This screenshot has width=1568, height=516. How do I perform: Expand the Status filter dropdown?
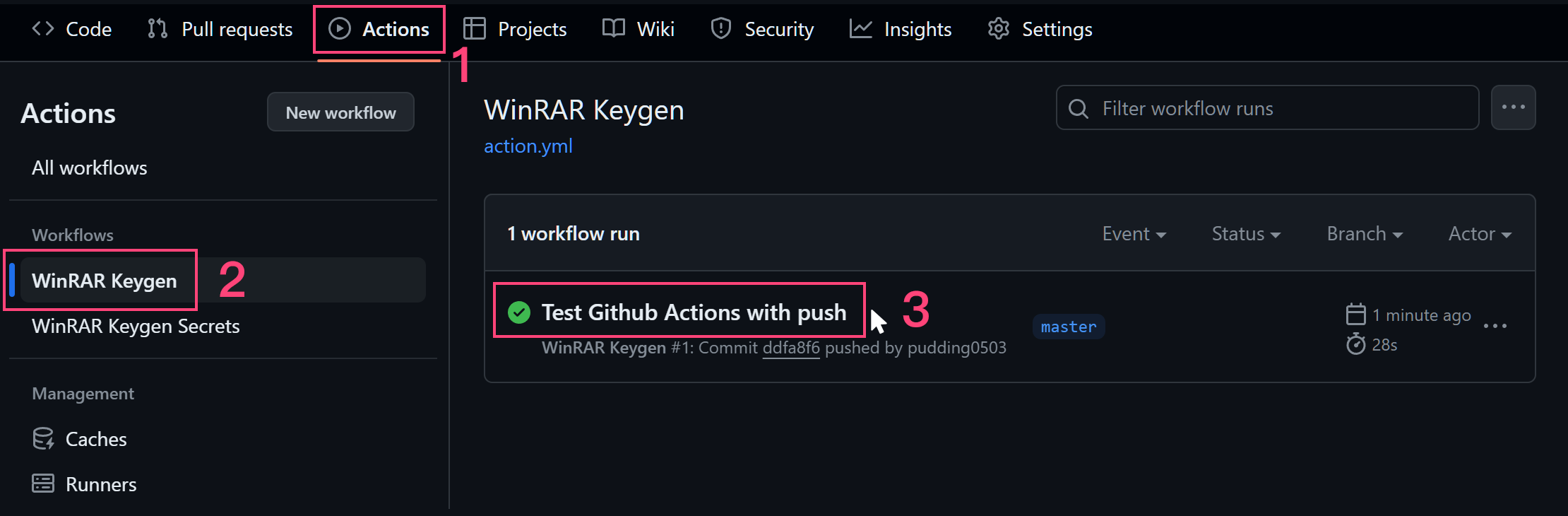1246,234
